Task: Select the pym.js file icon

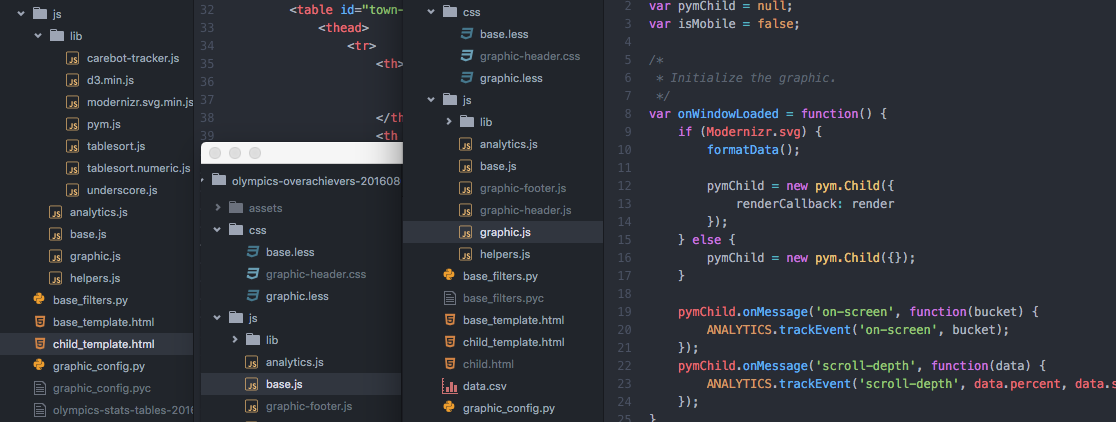Action: click(x=72, y=124)
